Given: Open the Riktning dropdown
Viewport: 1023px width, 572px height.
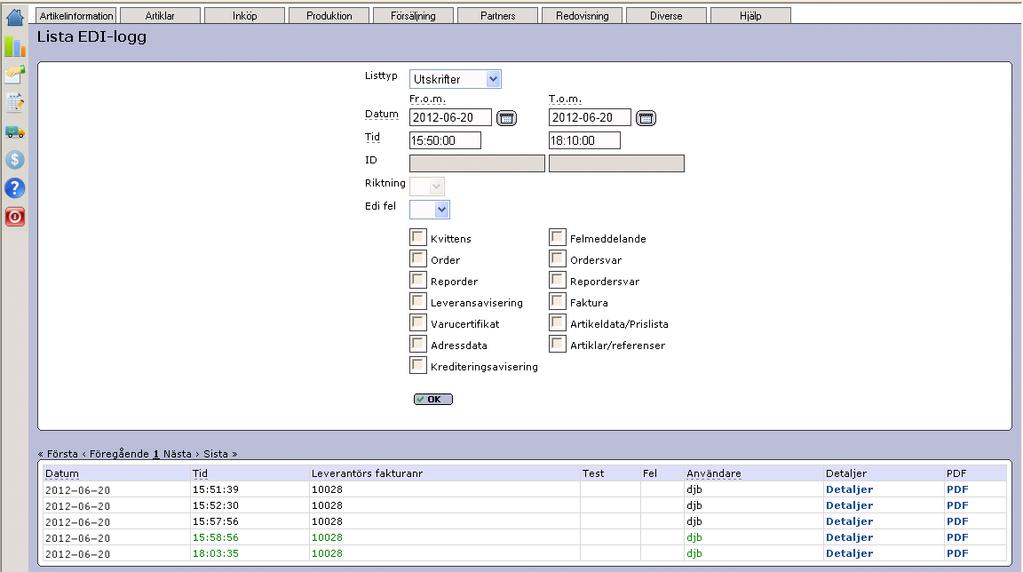Looking at the screenshot, I should pos(427,187).
